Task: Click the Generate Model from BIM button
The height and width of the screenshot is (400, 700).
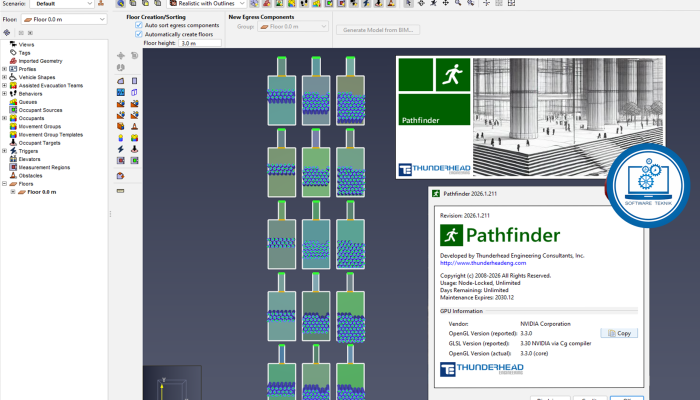Action: tap(378, 30)
